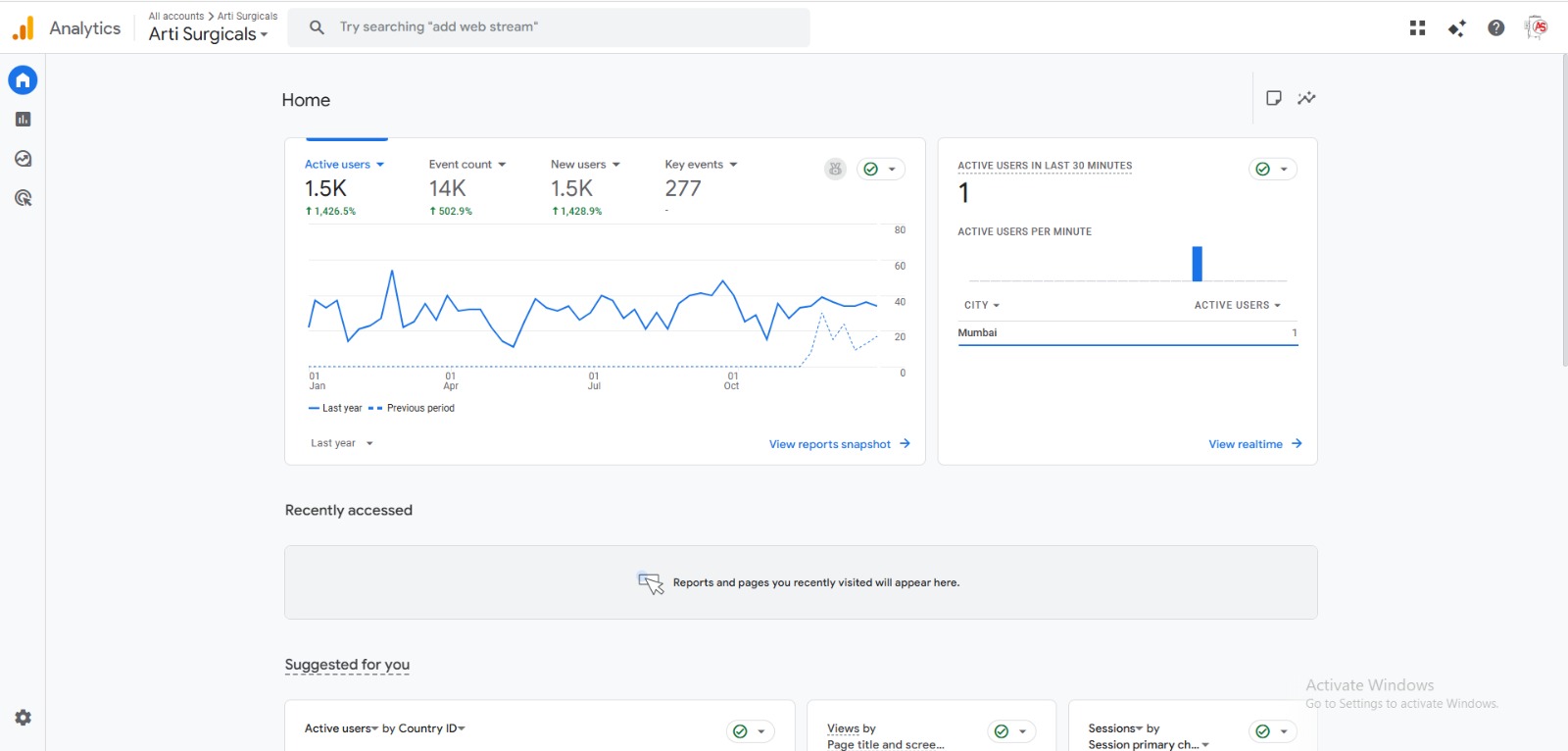This screenshot has width=1568, height=751.
Task: Click the Recently accessed heading
Action: tap(349, 510)
